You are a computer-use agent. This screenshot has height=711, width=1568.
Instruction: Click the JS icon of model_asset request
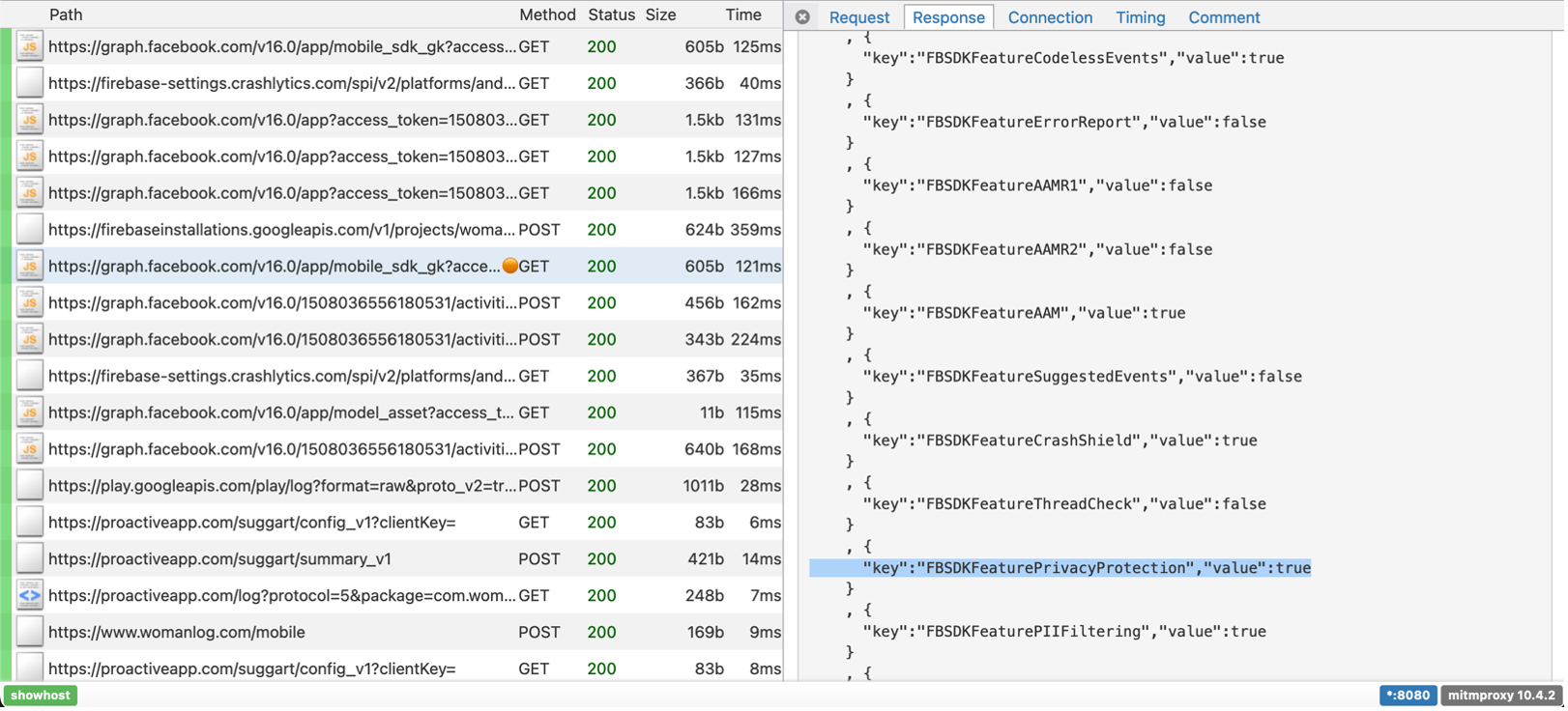coord(30,412)
